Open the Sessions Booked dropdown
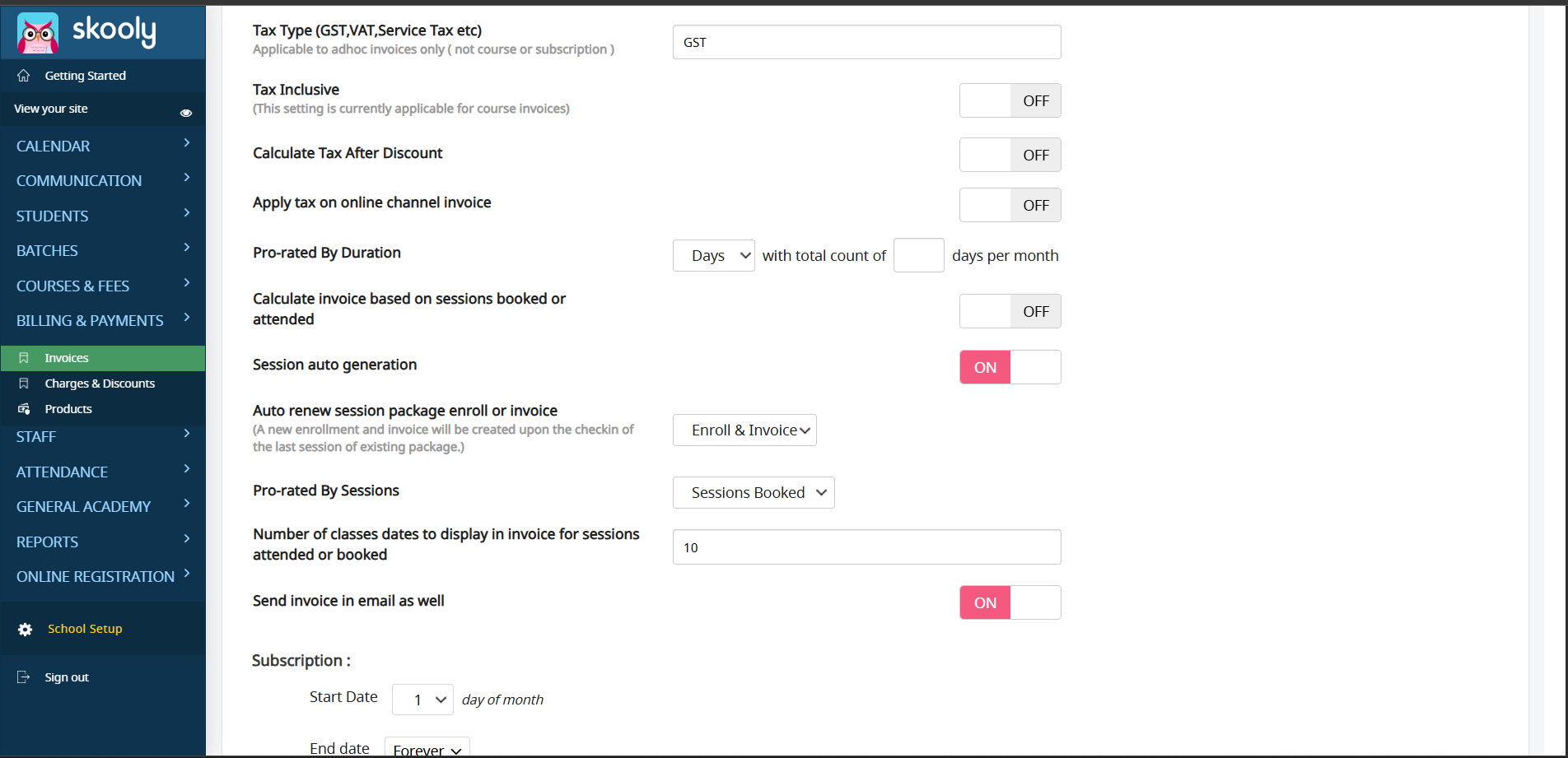The image size is (1568, 758). coord(754,493)
